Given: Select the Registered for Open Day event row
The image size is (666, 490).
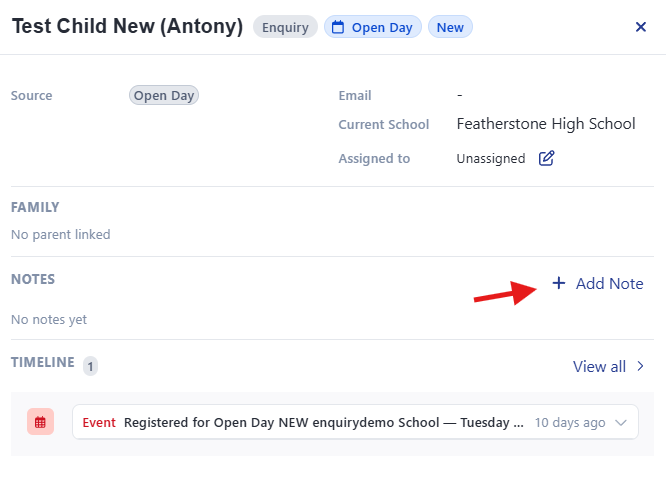Looking at the screenshot, I should coord(355,422).
